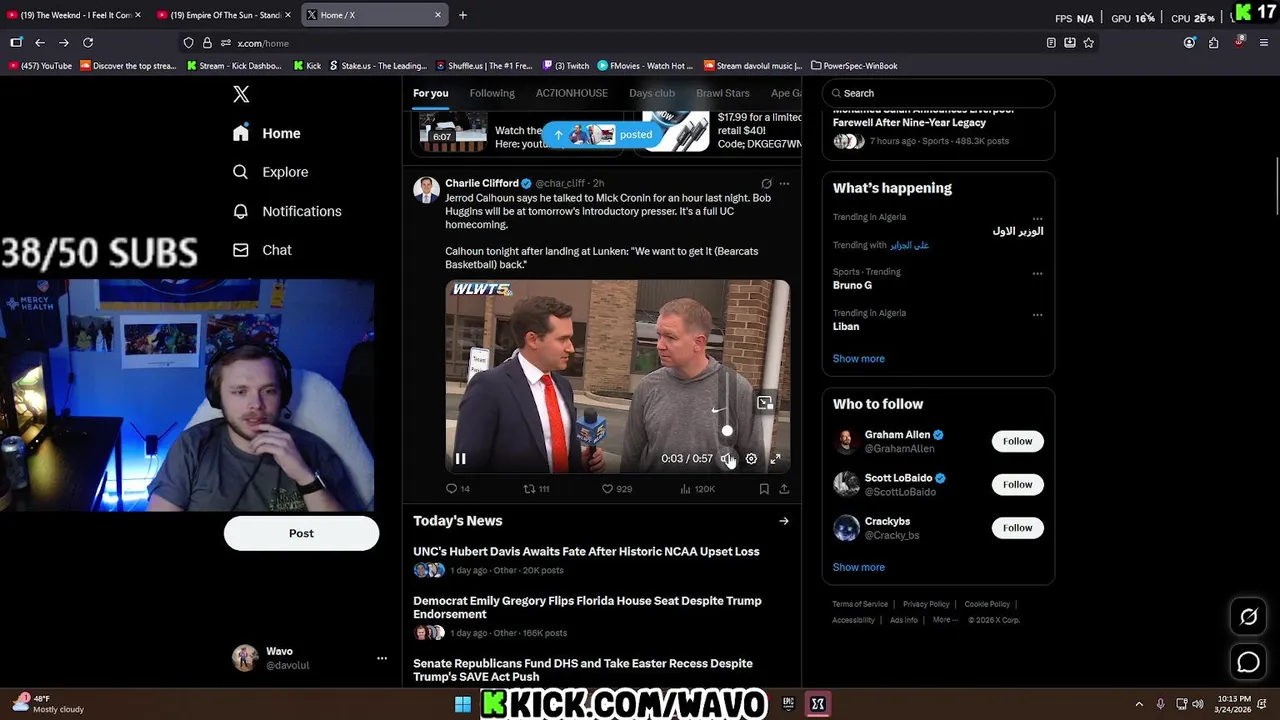Adjust the video volume slider handle
This screenshot has width=1280, height=720.
pos(727,431)
